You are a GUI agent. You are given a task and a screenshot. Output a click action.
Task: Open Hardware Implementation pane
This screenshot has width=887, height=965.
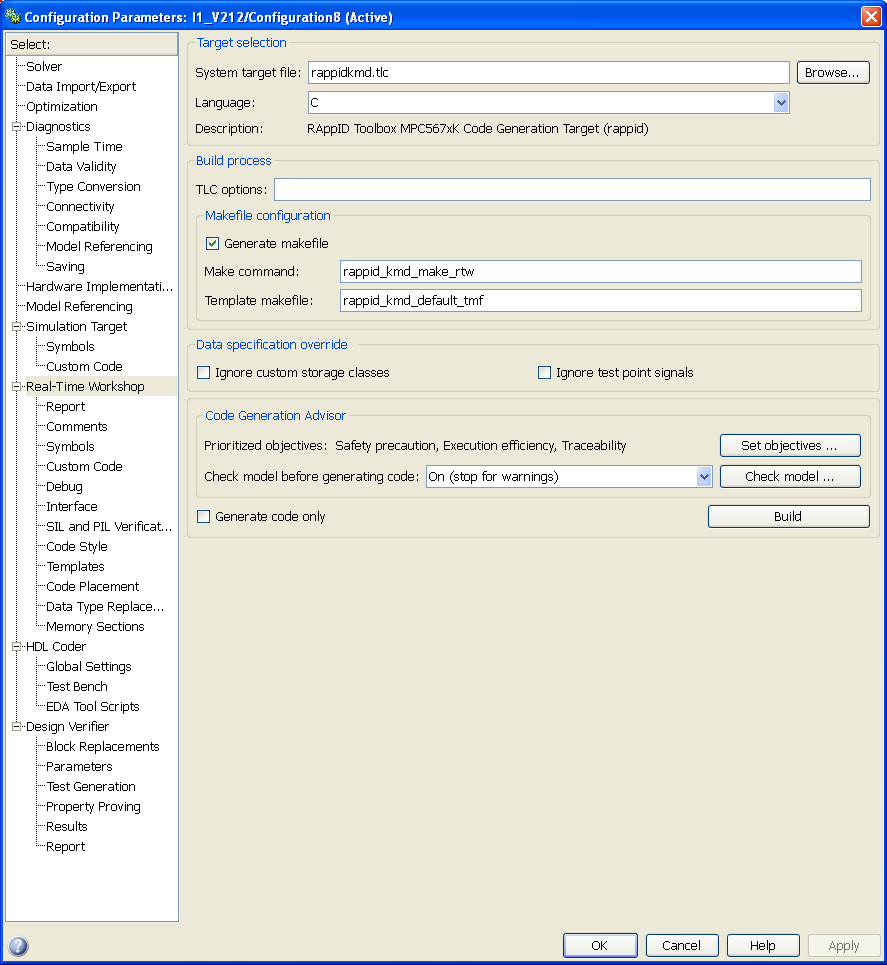click(100, 287)
